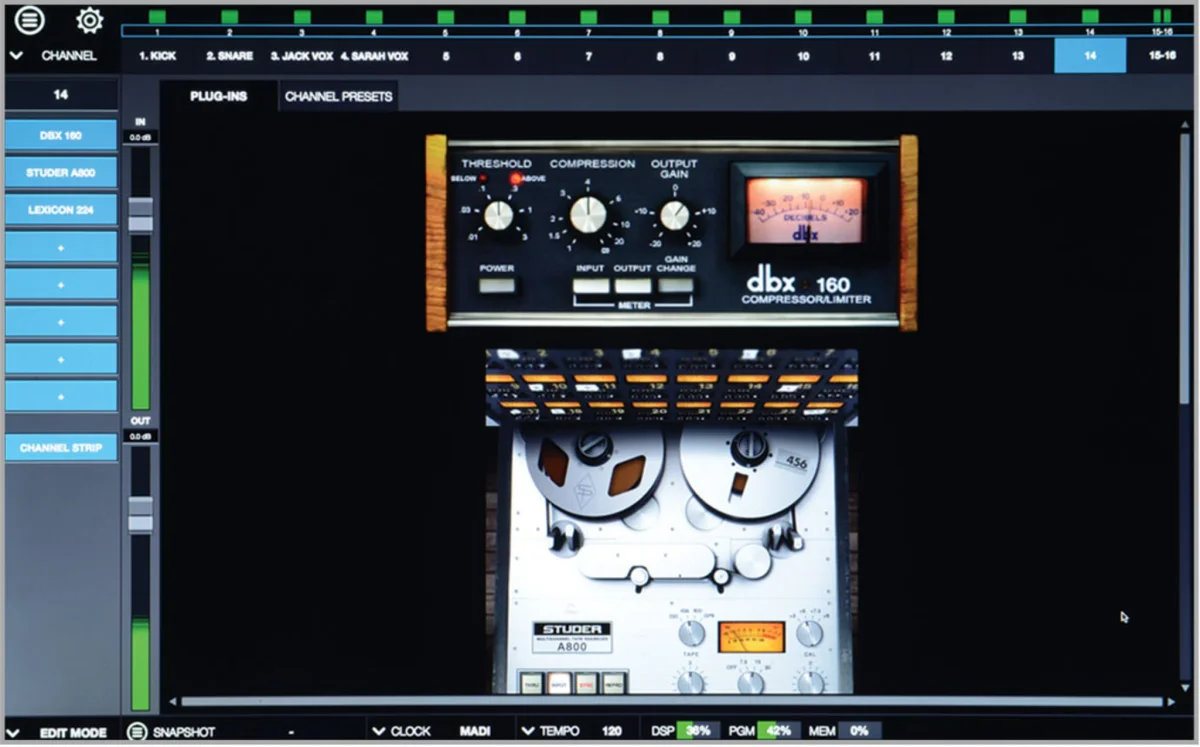Select channel 7 in the channel bar
Image resolution: width=1200 pixels, height=747 pixels.
click(x=588, y=56)
